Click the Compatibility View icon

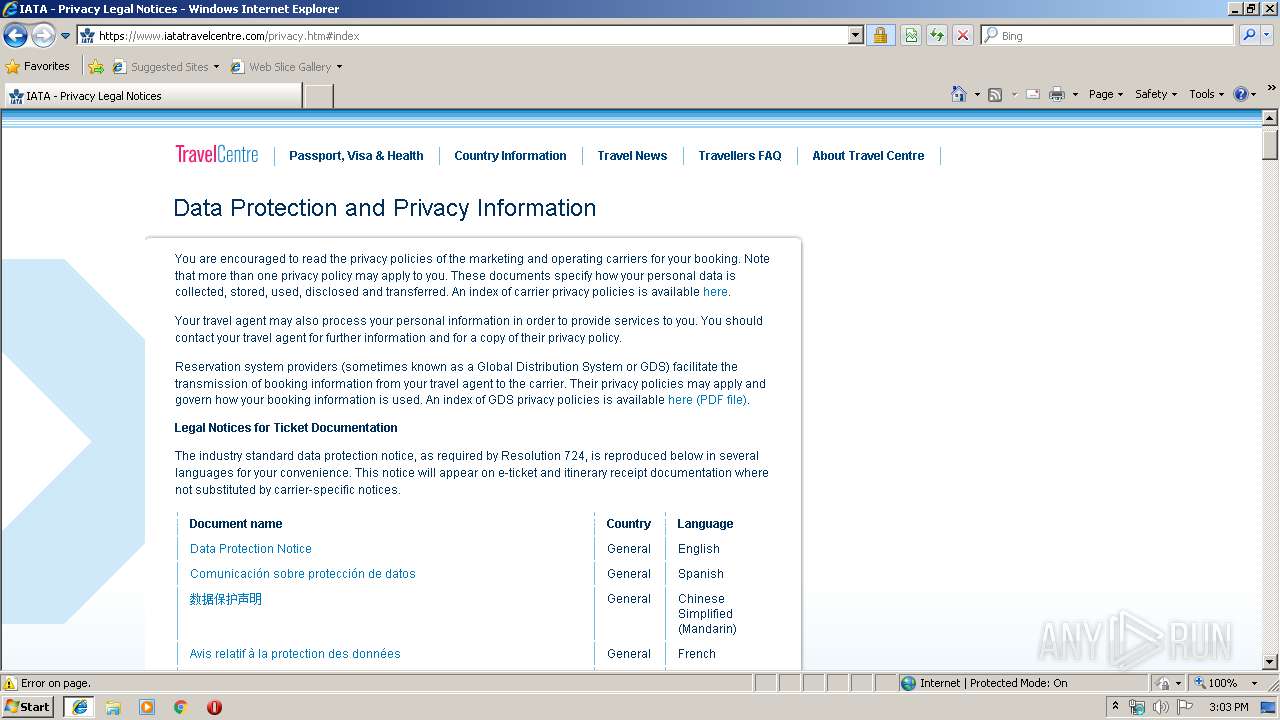[911, 36]
